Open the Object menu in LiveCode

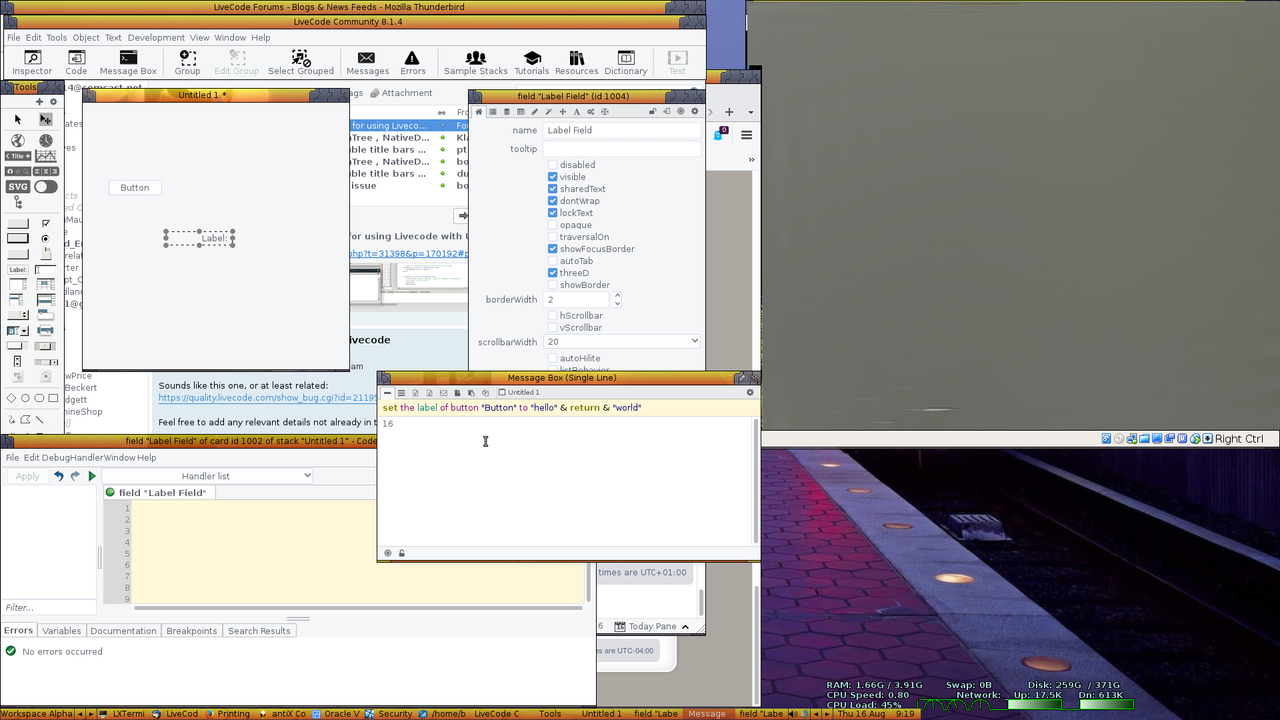pyautogui.click(x=86, y=38)
